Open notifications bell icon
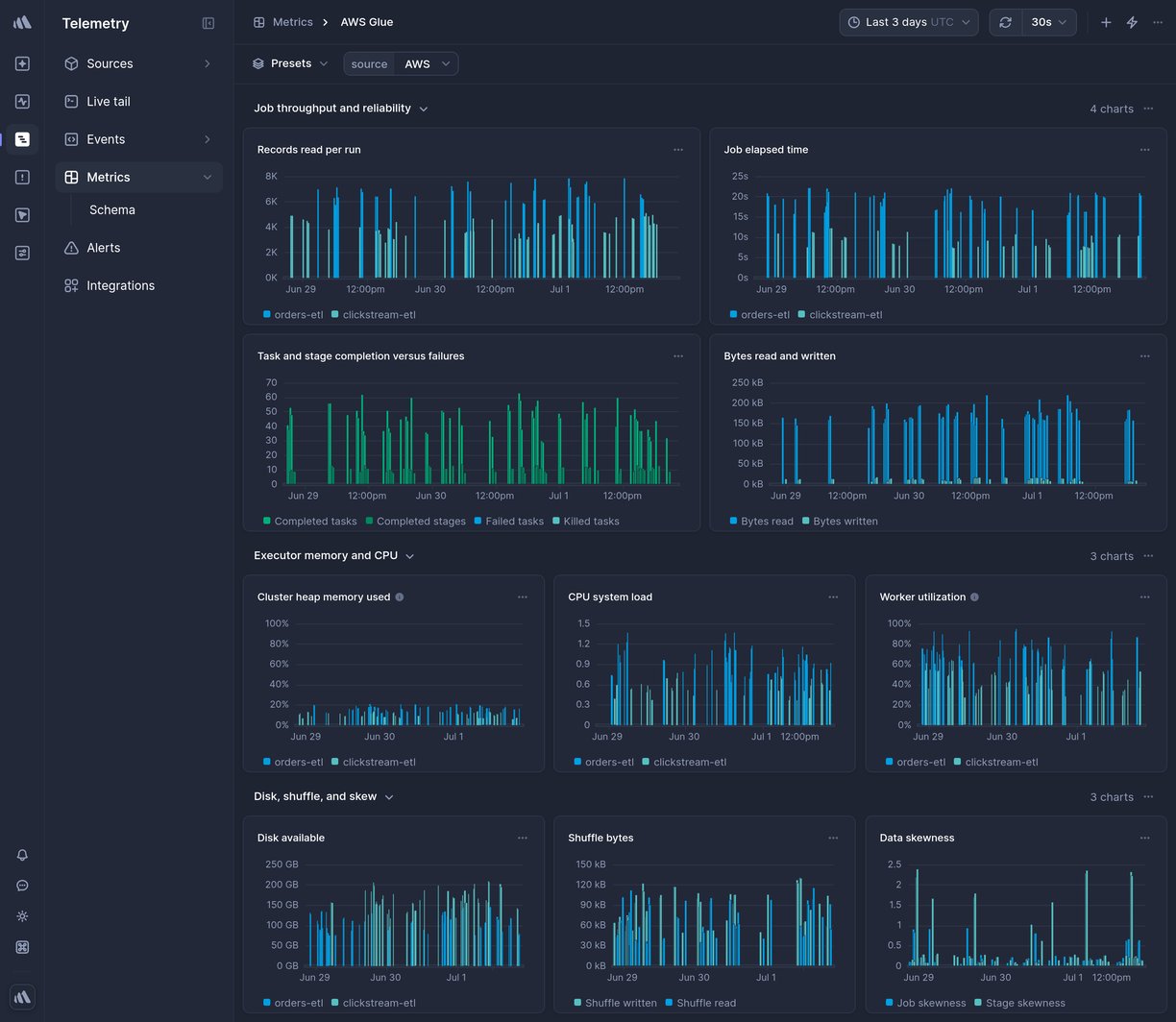The width and height of the screenshot is (1176, 1022). click(x=22, y=855)
